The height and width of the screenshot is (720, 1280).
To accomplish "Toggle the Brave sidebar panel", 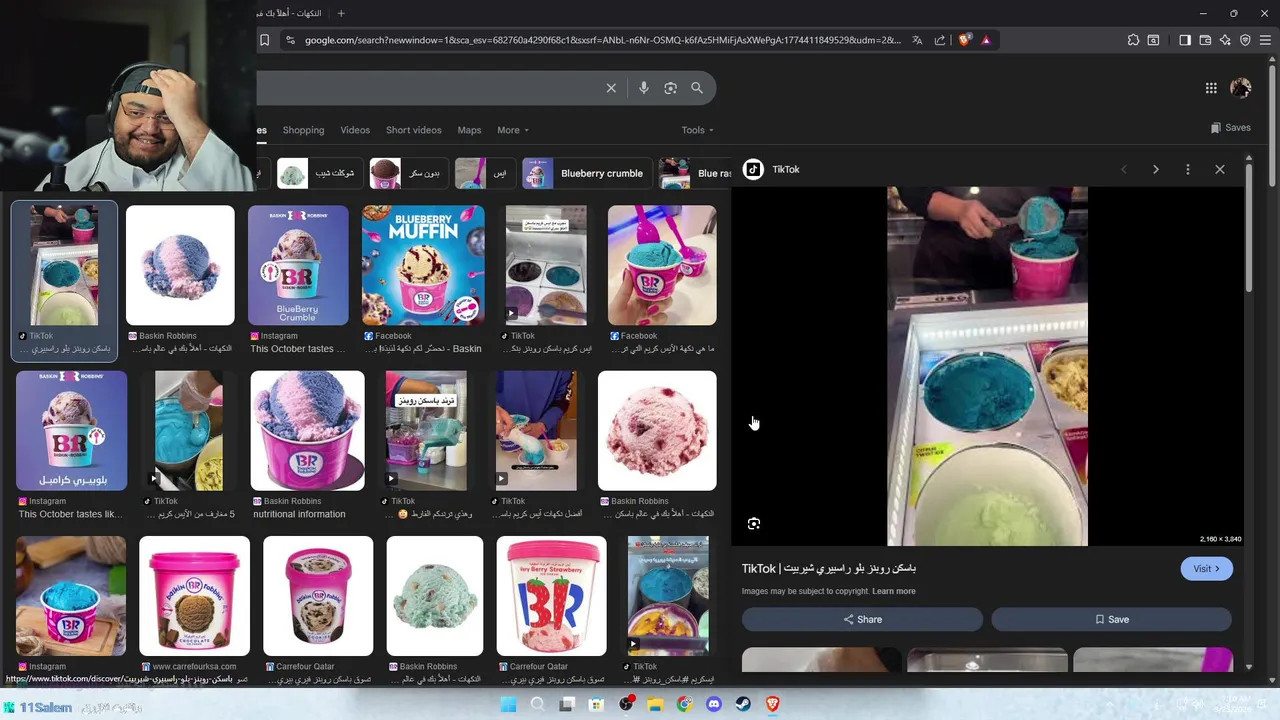I will (1185, 40).
